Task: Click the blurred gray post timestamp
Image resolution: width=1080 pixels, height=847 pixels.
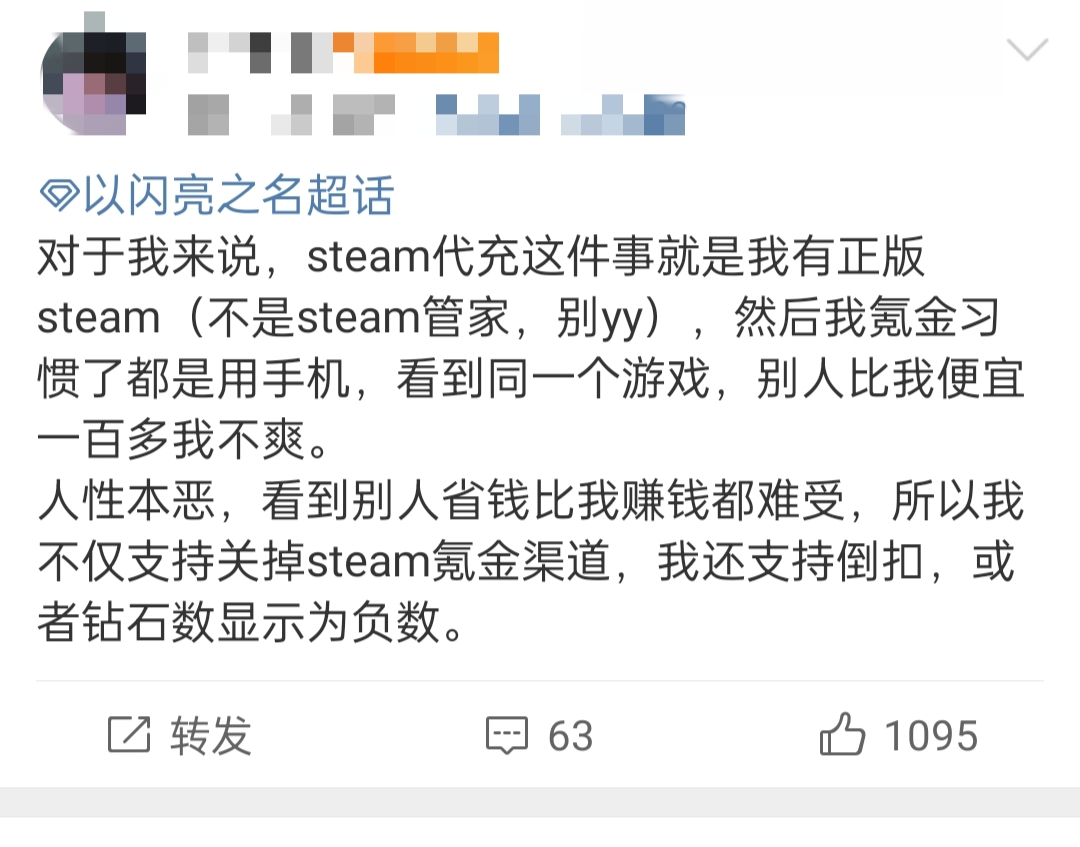Action: [x=291, y=114]
